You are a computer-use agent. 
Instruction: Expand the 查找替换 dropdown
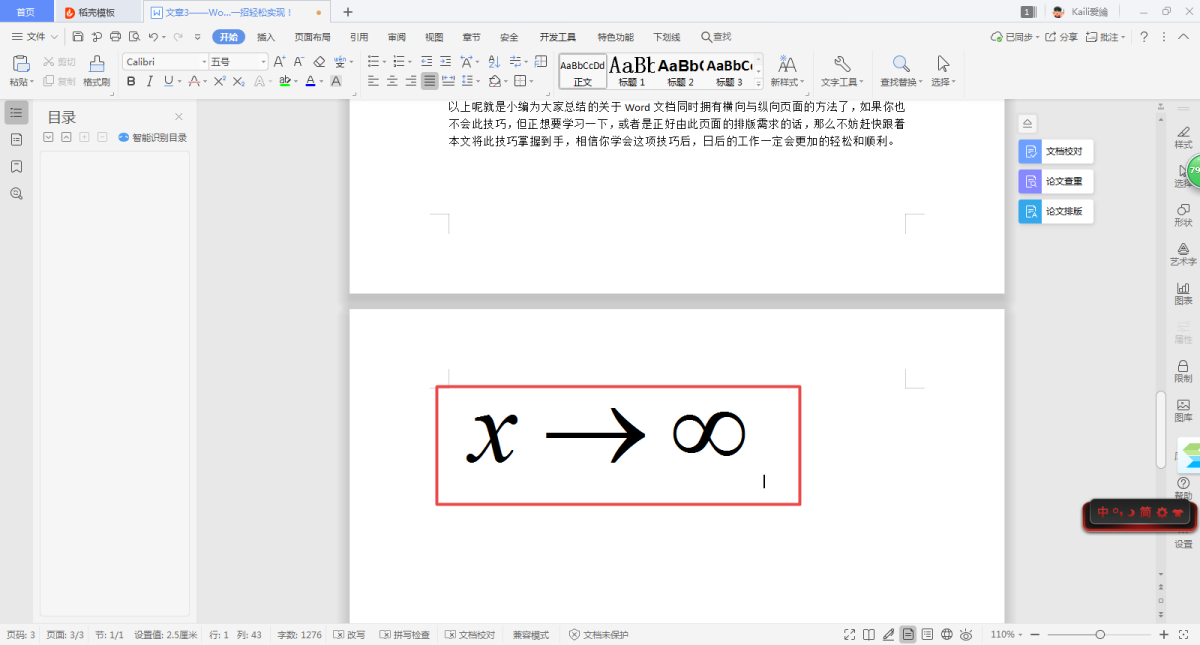(901, 82)
